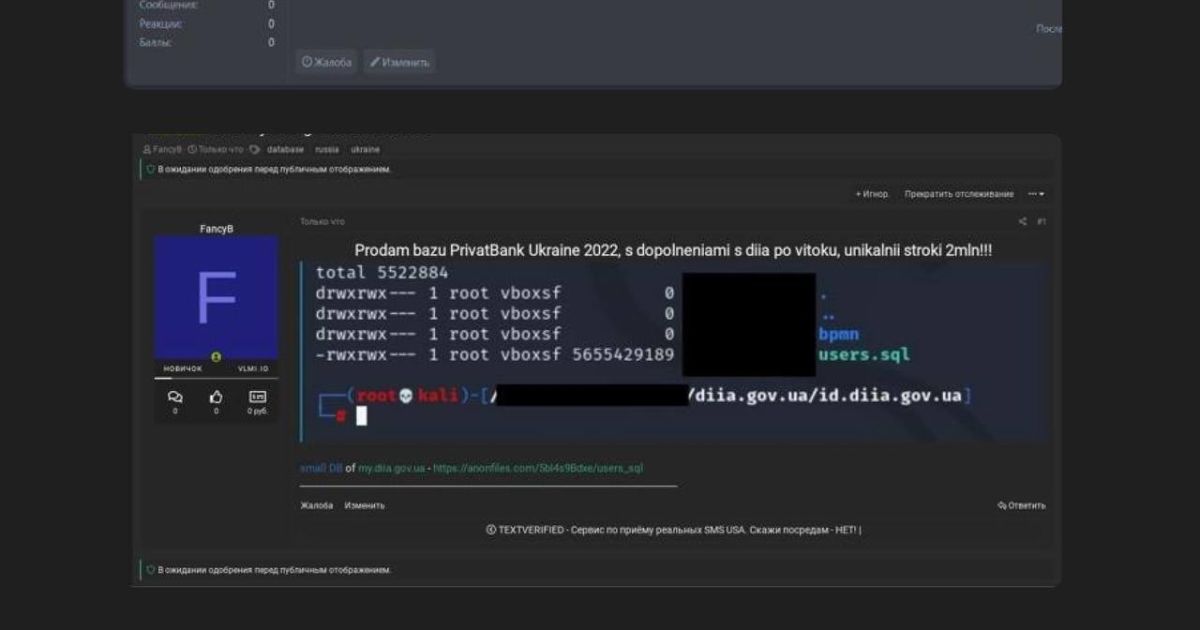This screenshot has height=630, width=1200.
Task: Click the money balance icon showing 0 руб.
Action: [x=257, y=397]
